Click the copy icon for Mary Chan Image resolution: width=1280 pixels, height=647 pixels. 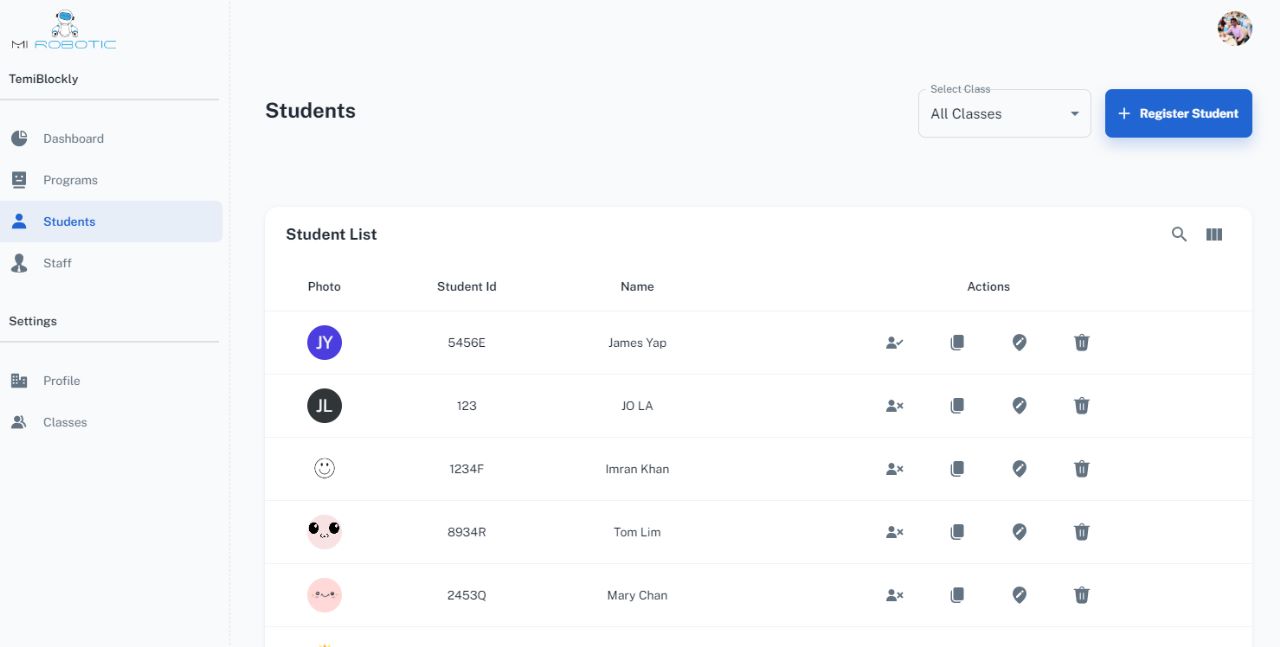(957, 595)
